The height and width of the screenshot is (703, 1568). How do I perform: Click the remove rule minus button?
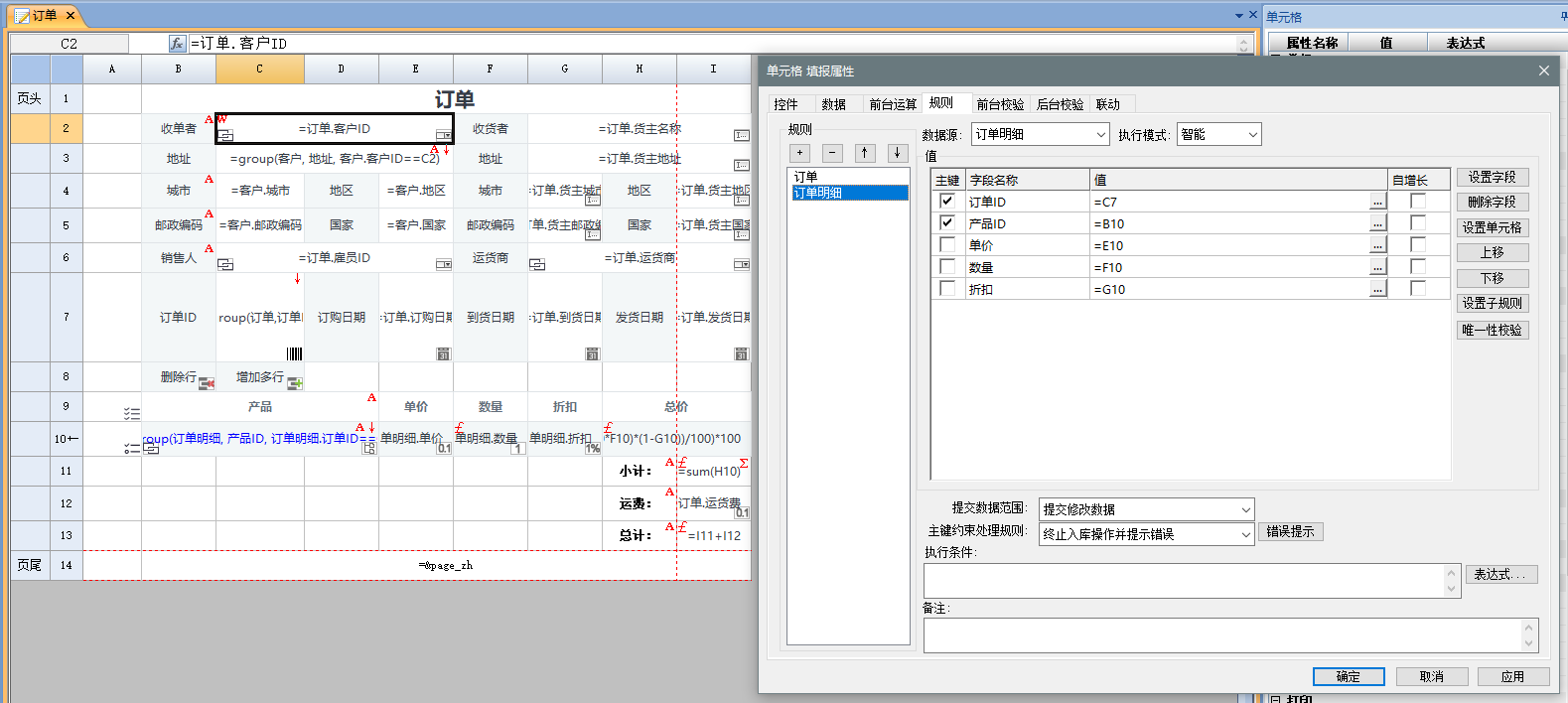833,153
